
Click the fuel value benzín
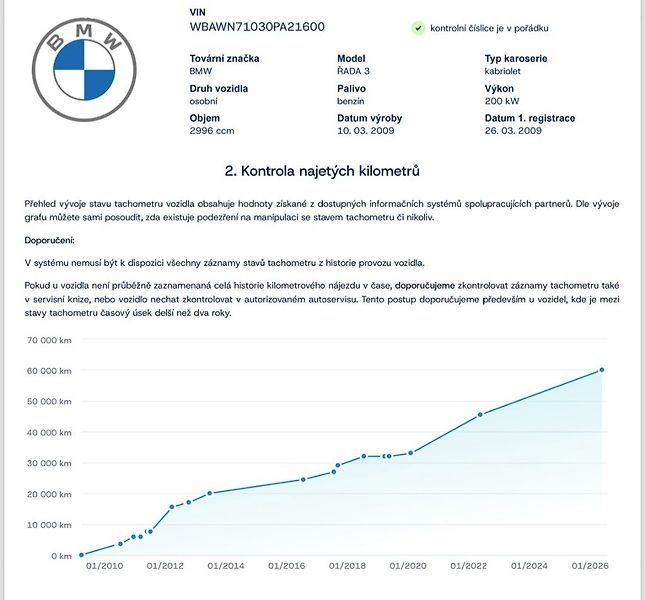click(x=350, y=101)
